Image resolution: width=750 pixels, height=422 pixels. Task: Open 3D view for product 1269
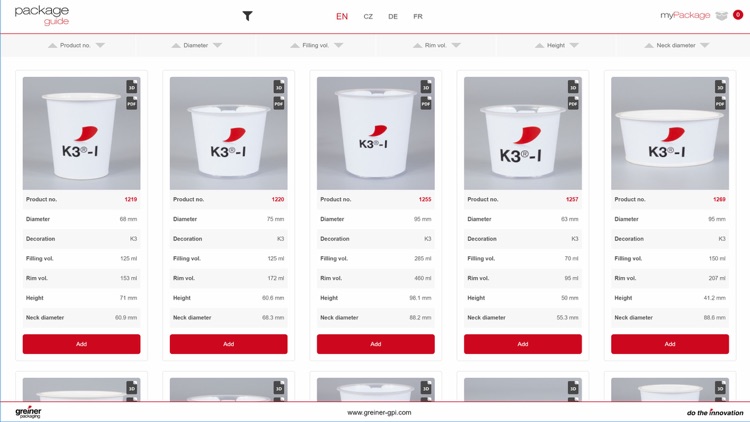point(720,87)
